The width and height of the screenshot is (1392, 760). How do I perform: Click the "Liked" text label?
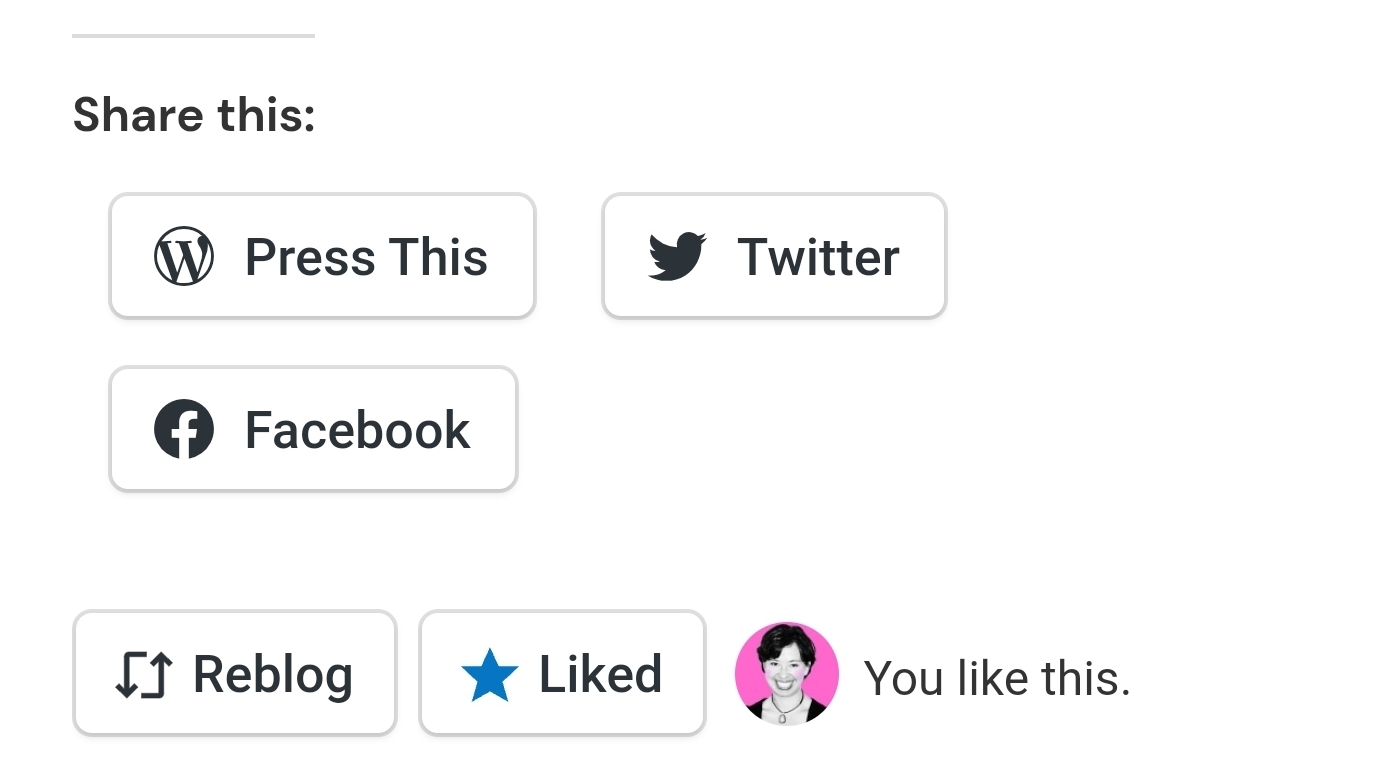point(600,674)
